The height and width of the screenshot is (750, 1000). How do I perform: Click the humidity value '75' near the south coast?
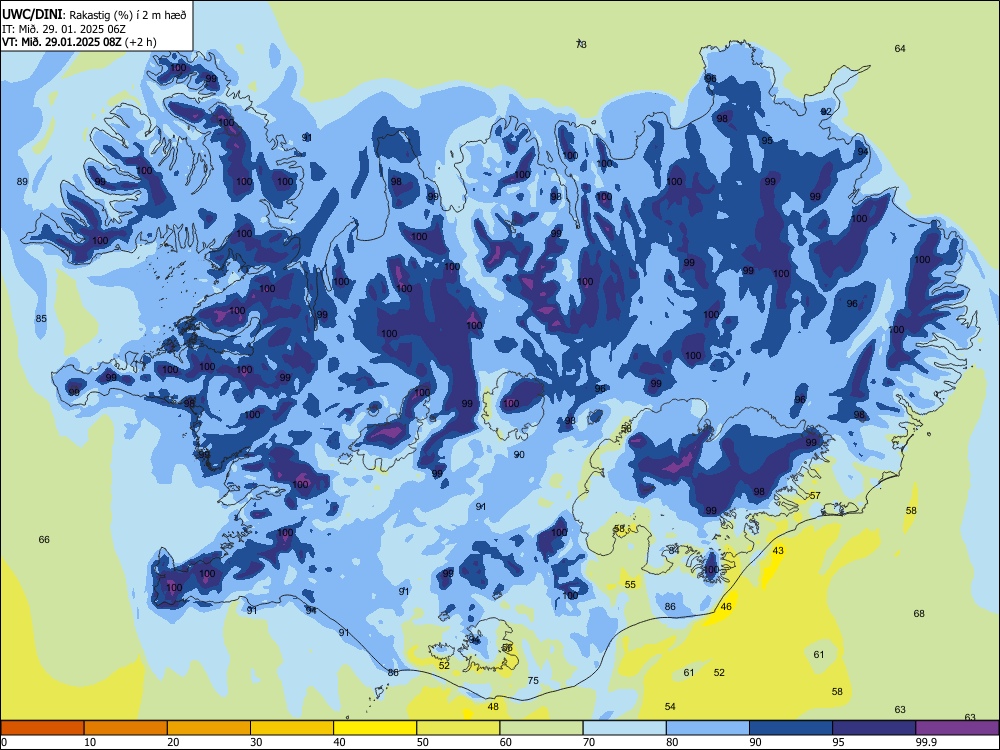tap(533, 680)
